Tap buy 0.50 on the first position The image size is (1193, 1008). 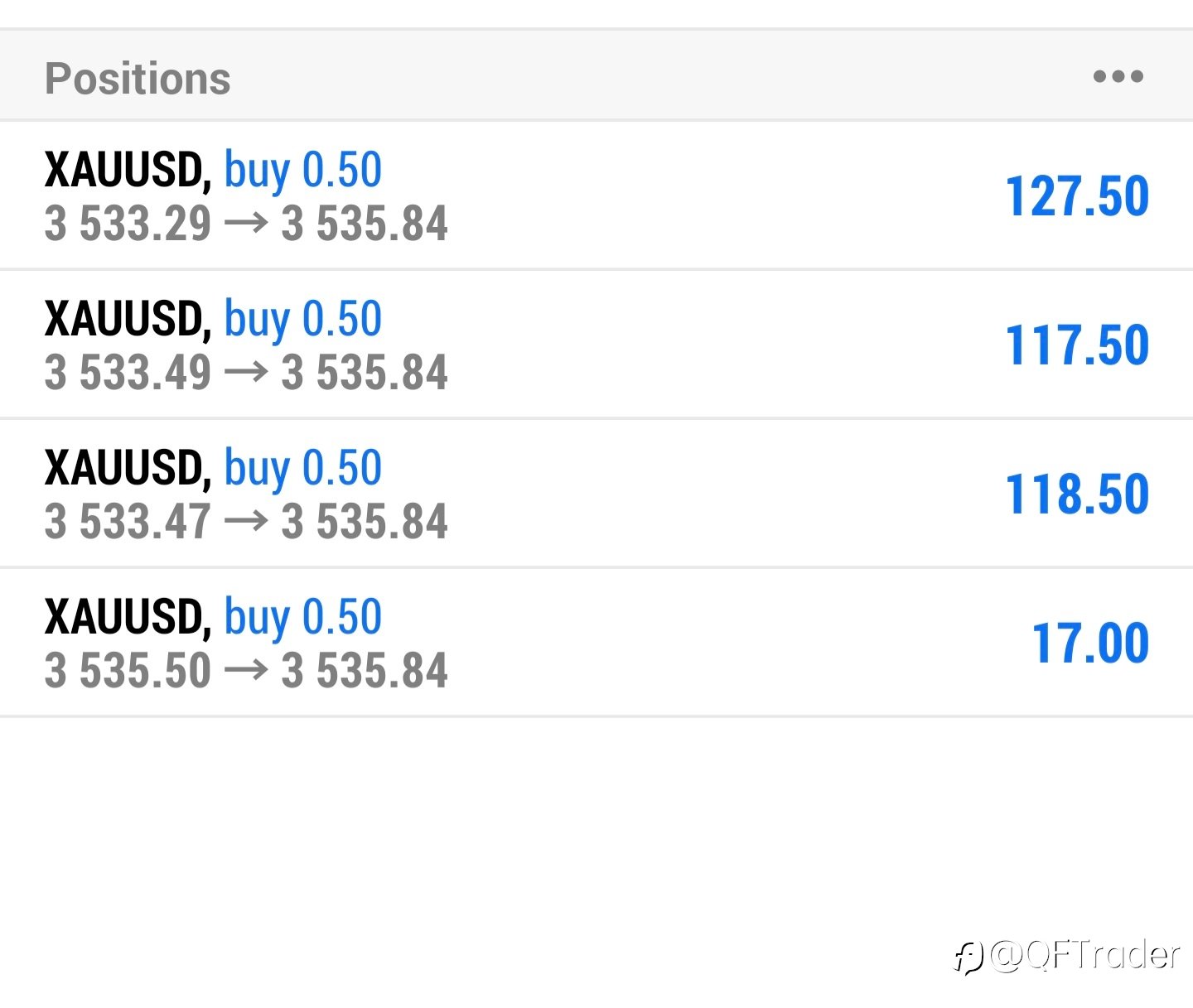point(303,172)
